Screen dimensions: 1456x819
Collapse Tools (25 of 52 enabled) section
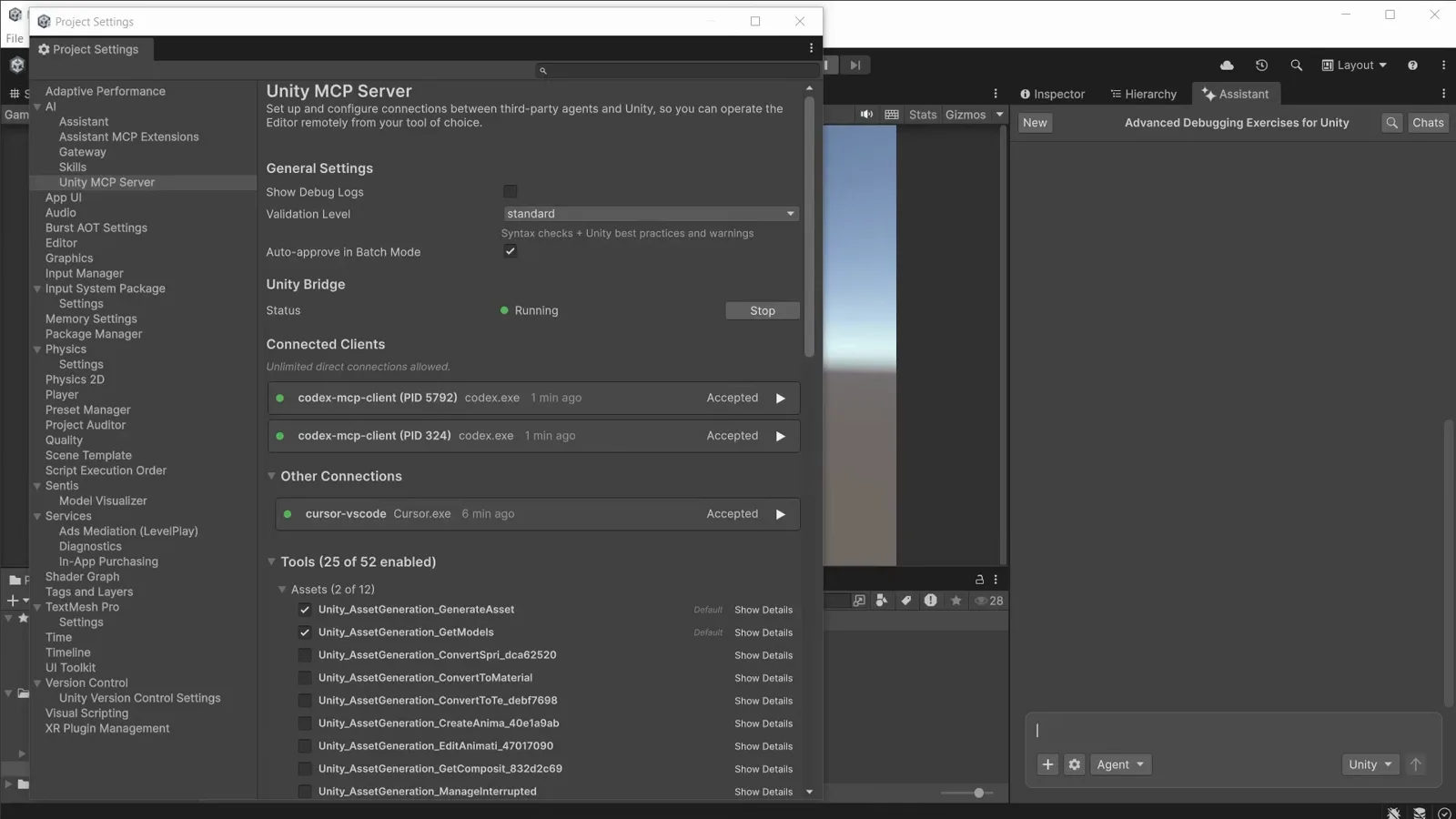(x=271, y=561)
